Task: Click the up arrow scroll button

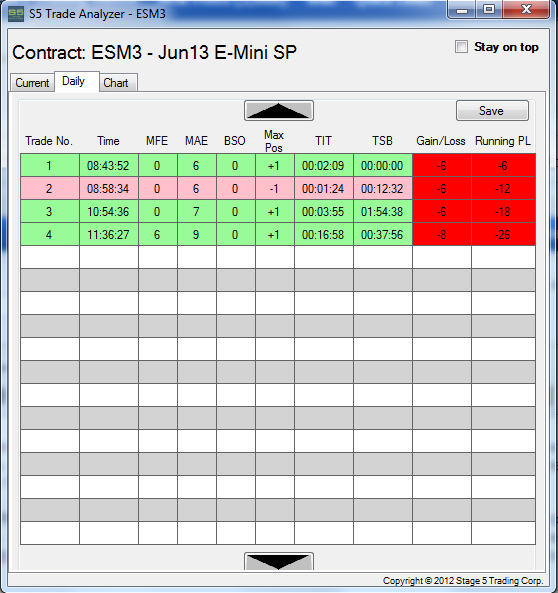Action: pyautogui.click(x=279, y=111)
